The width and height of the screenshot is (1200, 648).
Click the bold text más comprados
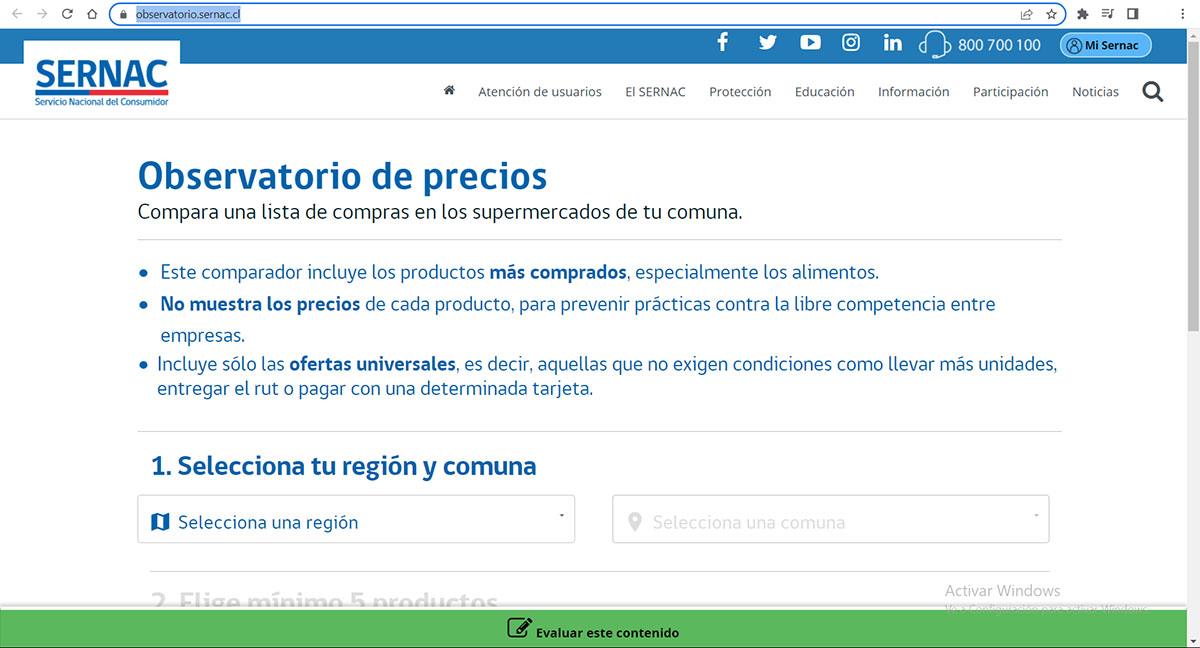point(558,272)
